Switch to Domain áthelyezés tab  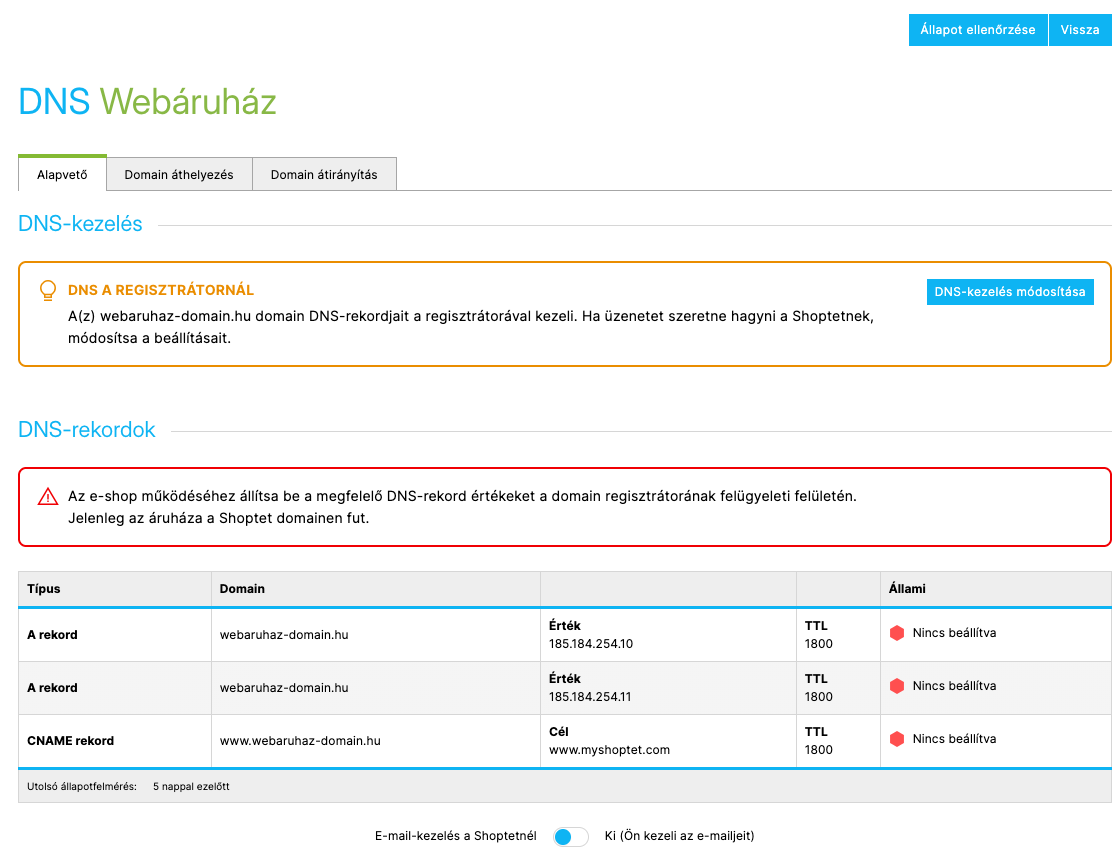click(179, 174)
